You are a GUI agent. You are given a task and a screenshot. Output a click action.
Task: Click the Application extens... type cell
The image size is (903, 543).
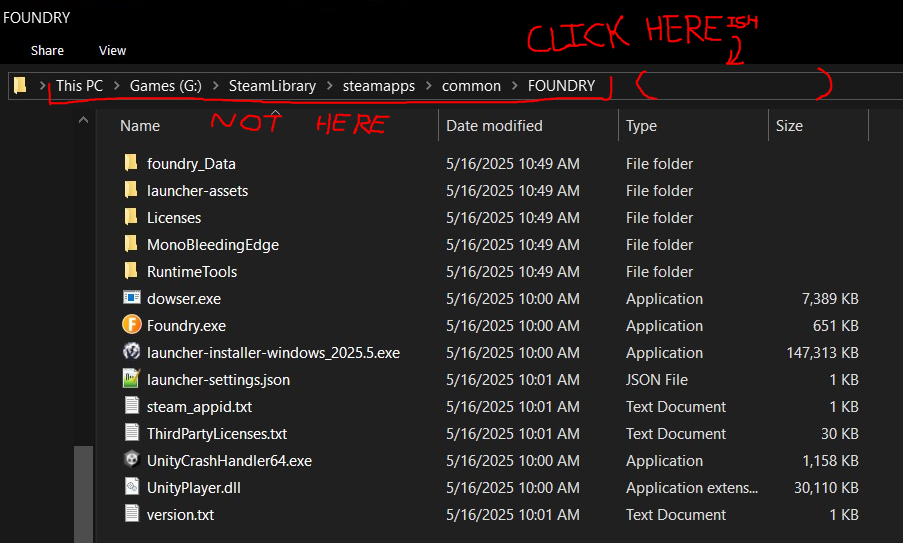[692, 488]
